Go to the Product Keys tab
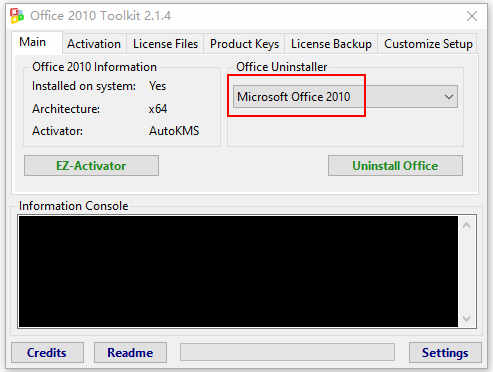493x372 pixels. tap(244, 44)
